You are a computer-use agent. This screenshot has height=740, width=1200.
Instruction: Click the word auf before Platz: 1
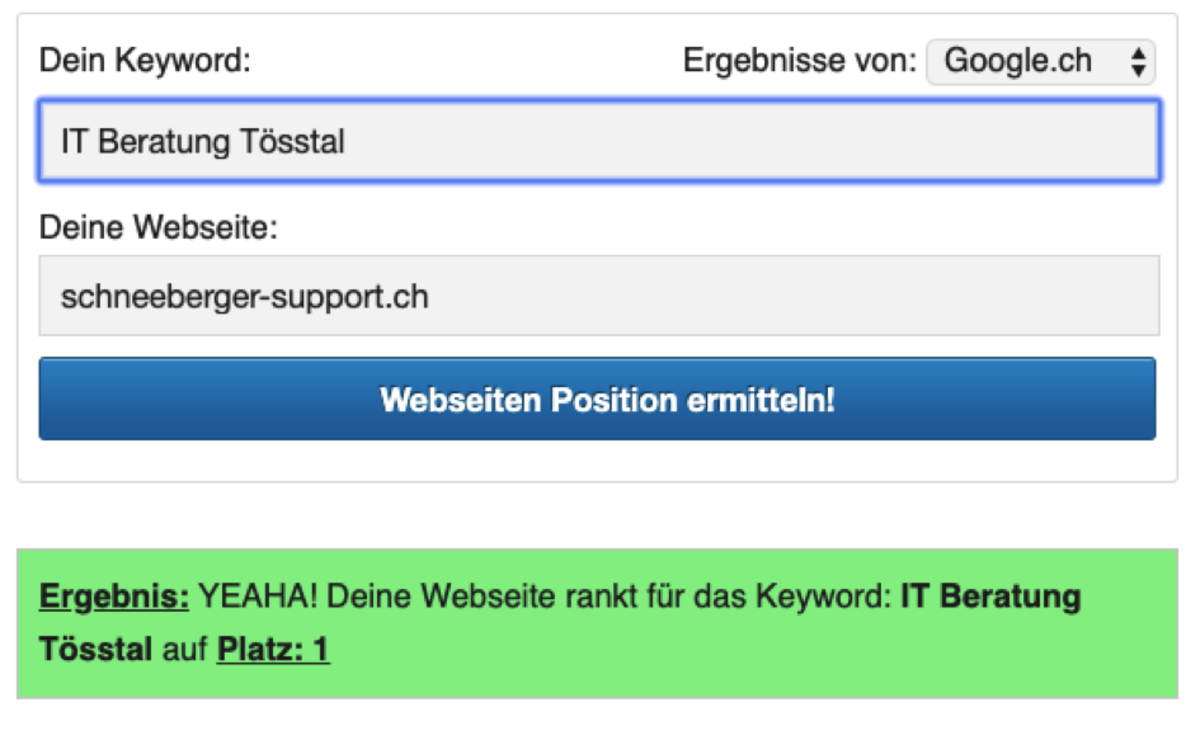[184, 650]
